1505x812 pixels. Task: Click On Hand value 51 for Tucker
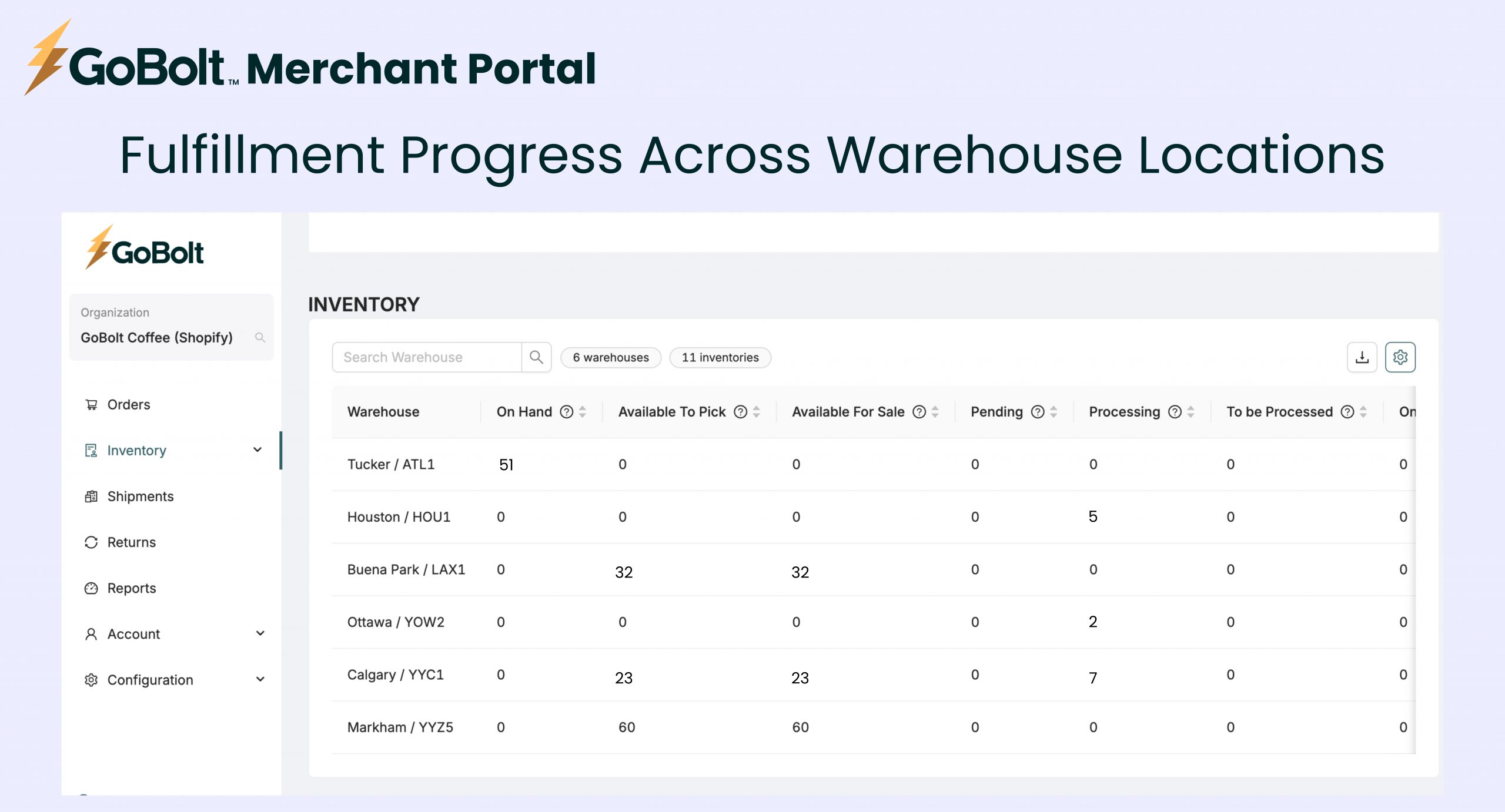tap(506, 465)
